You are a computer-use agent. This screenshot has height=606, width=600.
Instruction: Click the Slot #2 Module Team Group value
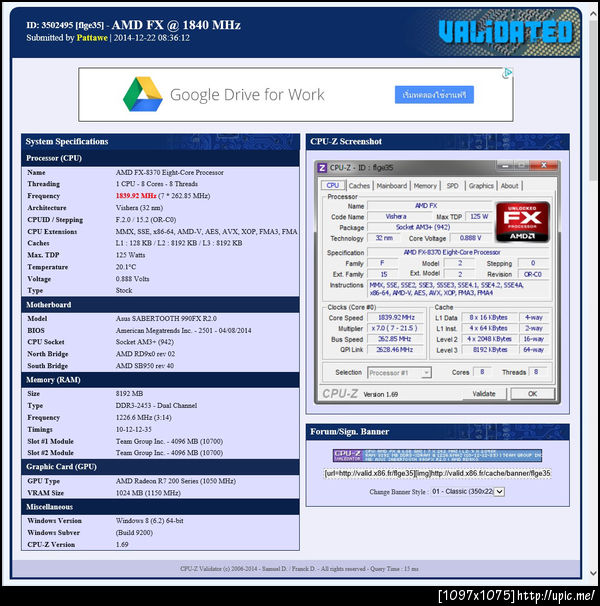pyautogui.click(x=169, y=453)
